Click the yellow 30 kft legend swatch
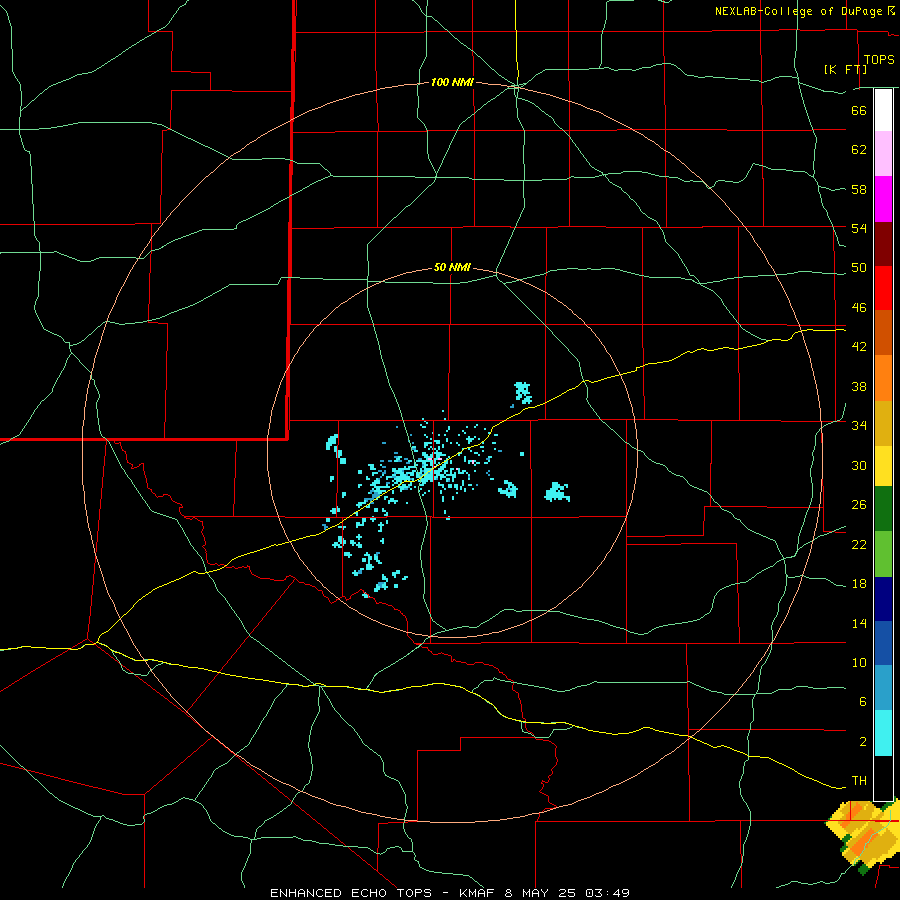 [883, 466]
